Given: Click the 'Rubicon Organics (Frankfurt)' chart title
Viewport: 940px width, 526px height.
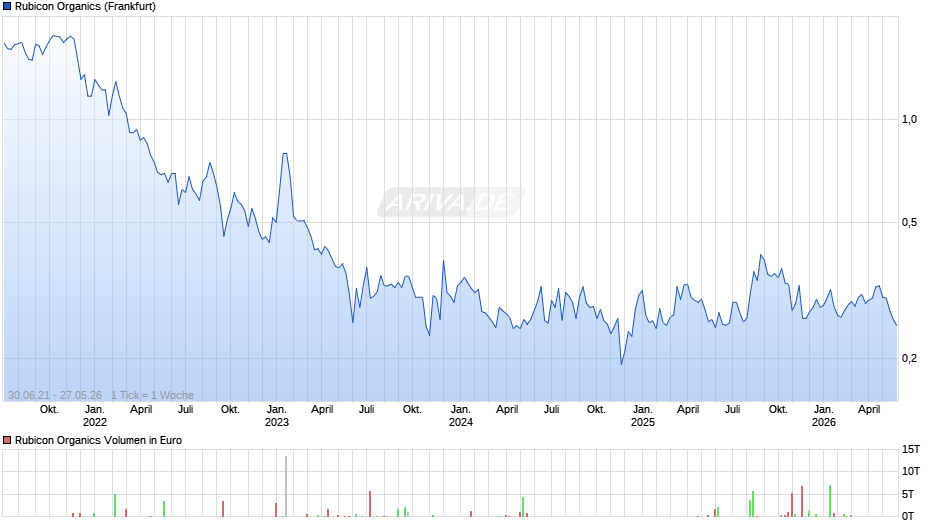Looking at the screenshot, I should (85, 7).
